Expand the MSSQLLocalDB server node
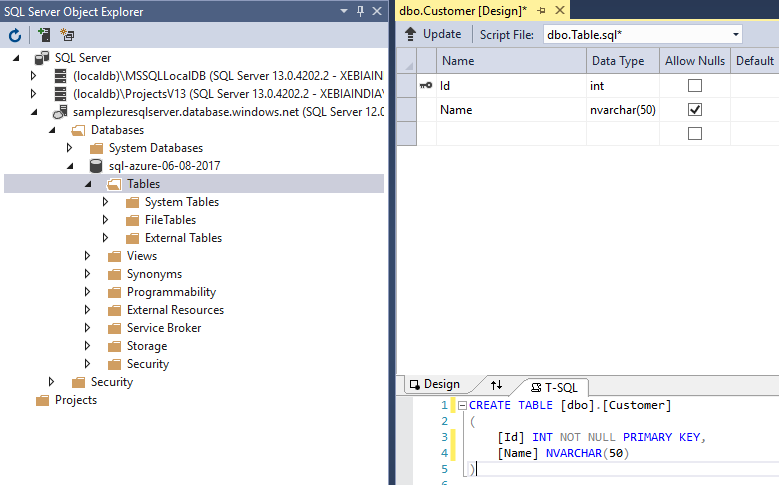Image resolution: width=779 pixels, height=485 pixels. click(33, 76)
